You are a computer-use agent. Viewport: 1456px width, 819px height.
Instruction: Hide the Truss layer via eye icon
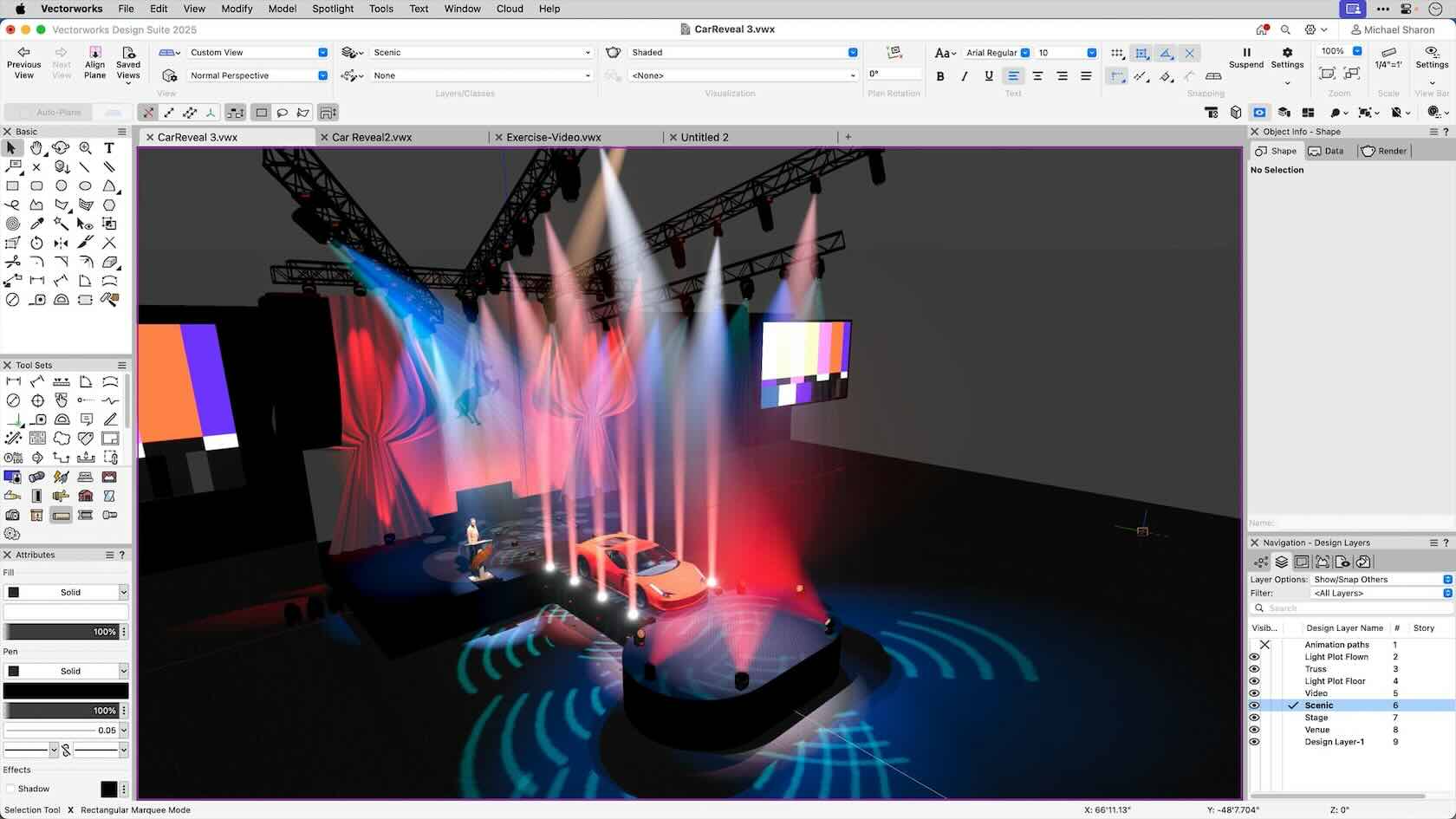pyautogui.click(x=1254, y=669)
